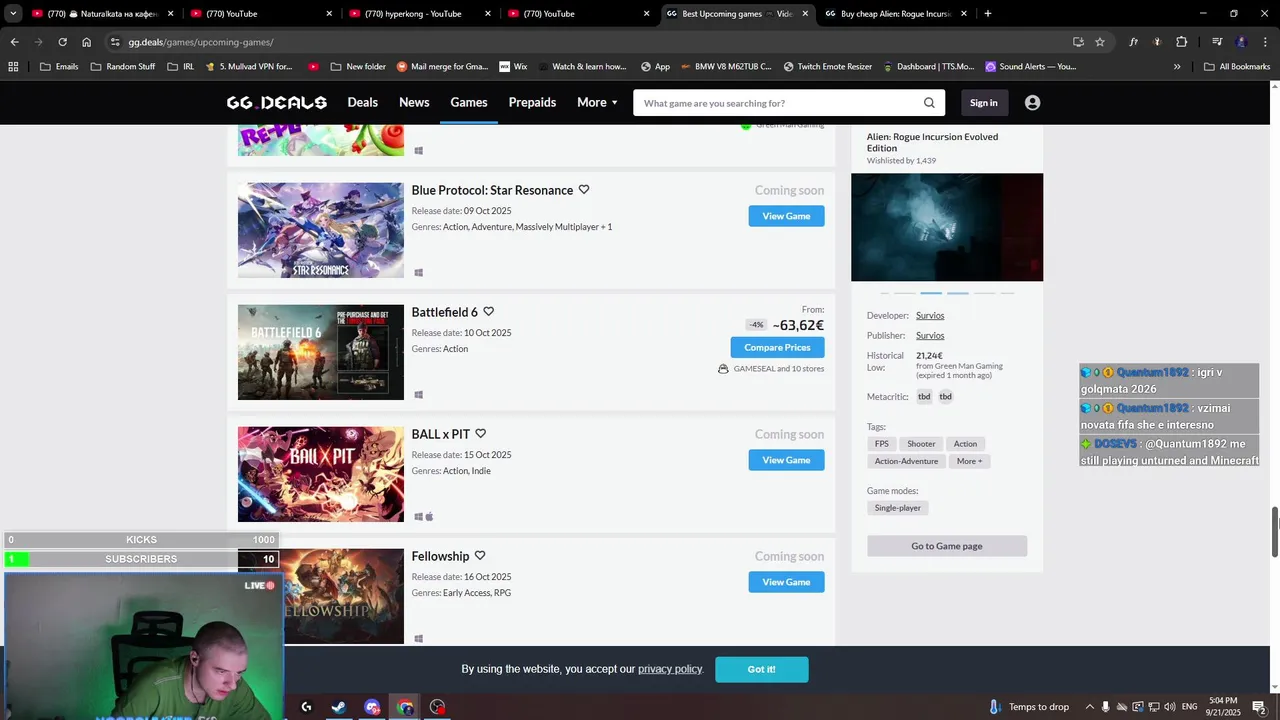1280x720 pixels.
Task: Open the Prepaids menu
Action: coord(532,103)
